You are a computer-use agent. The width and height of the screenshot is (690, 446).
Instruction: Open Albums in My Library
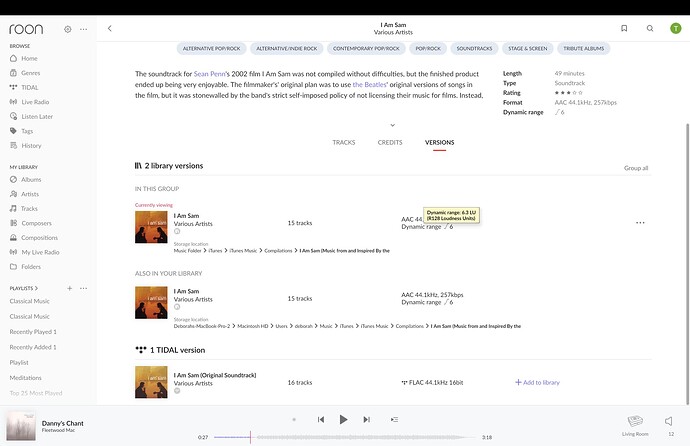(x=26, y=179)
